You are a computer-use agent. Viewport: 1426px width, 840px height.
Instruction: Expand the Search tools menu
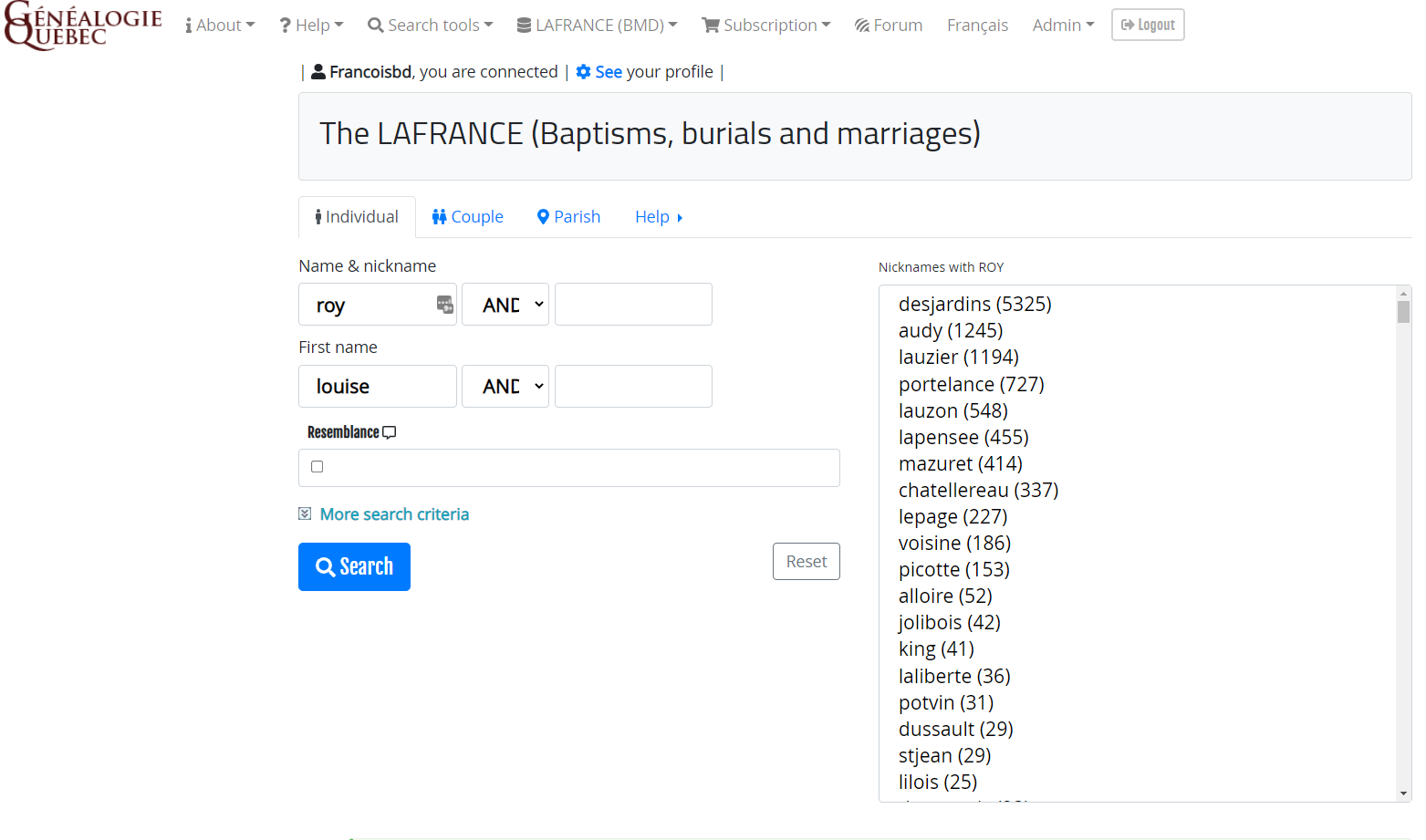[431, 26]
